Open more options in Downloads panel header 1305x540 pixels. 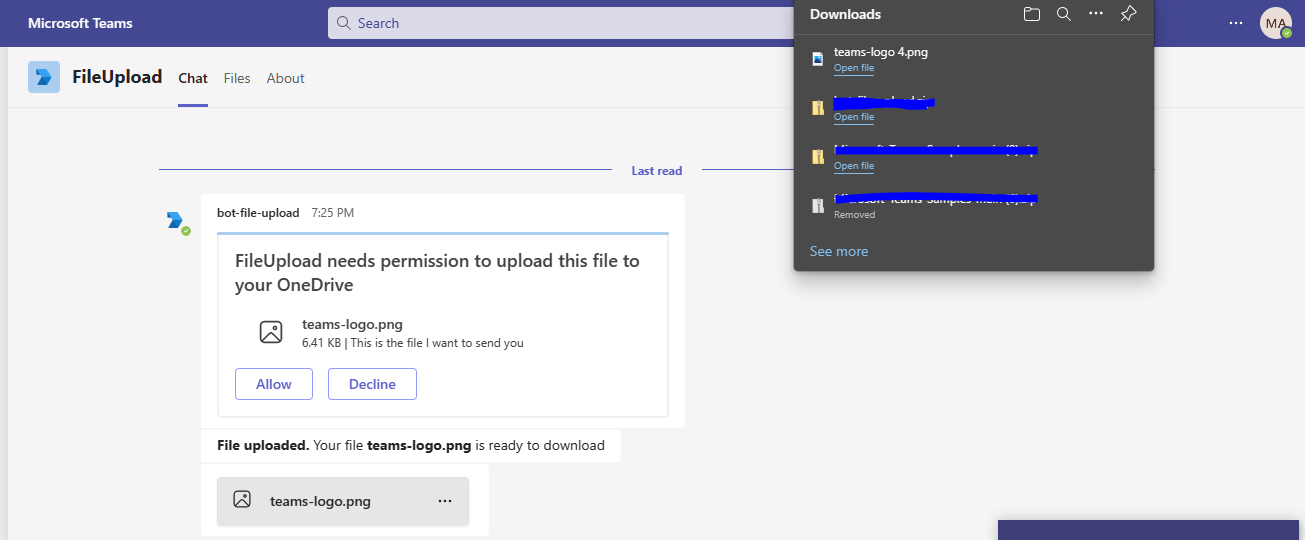point(1096,14)
